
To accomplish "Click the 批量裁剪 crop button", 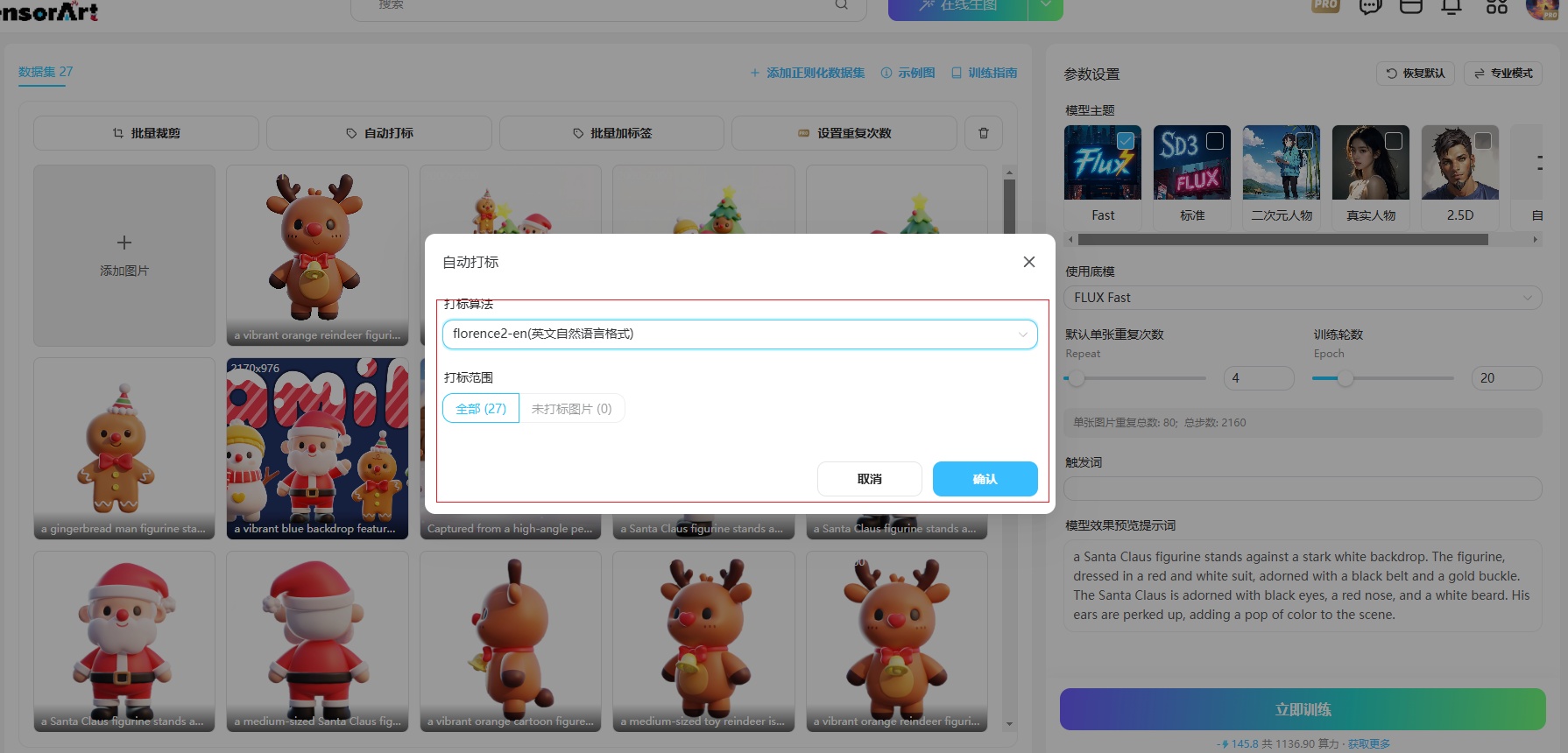I will tap(146, 133).
